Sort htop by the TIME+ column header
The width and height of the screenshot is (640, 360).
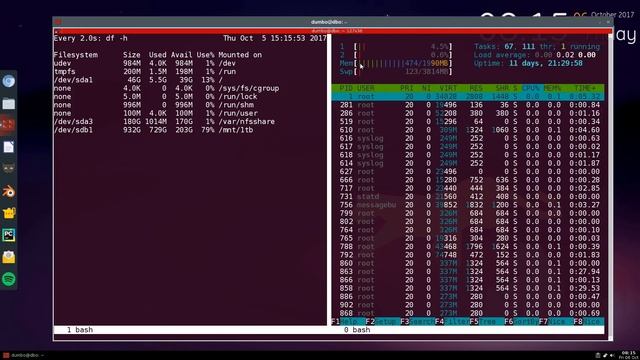click(x=585, y=88)
